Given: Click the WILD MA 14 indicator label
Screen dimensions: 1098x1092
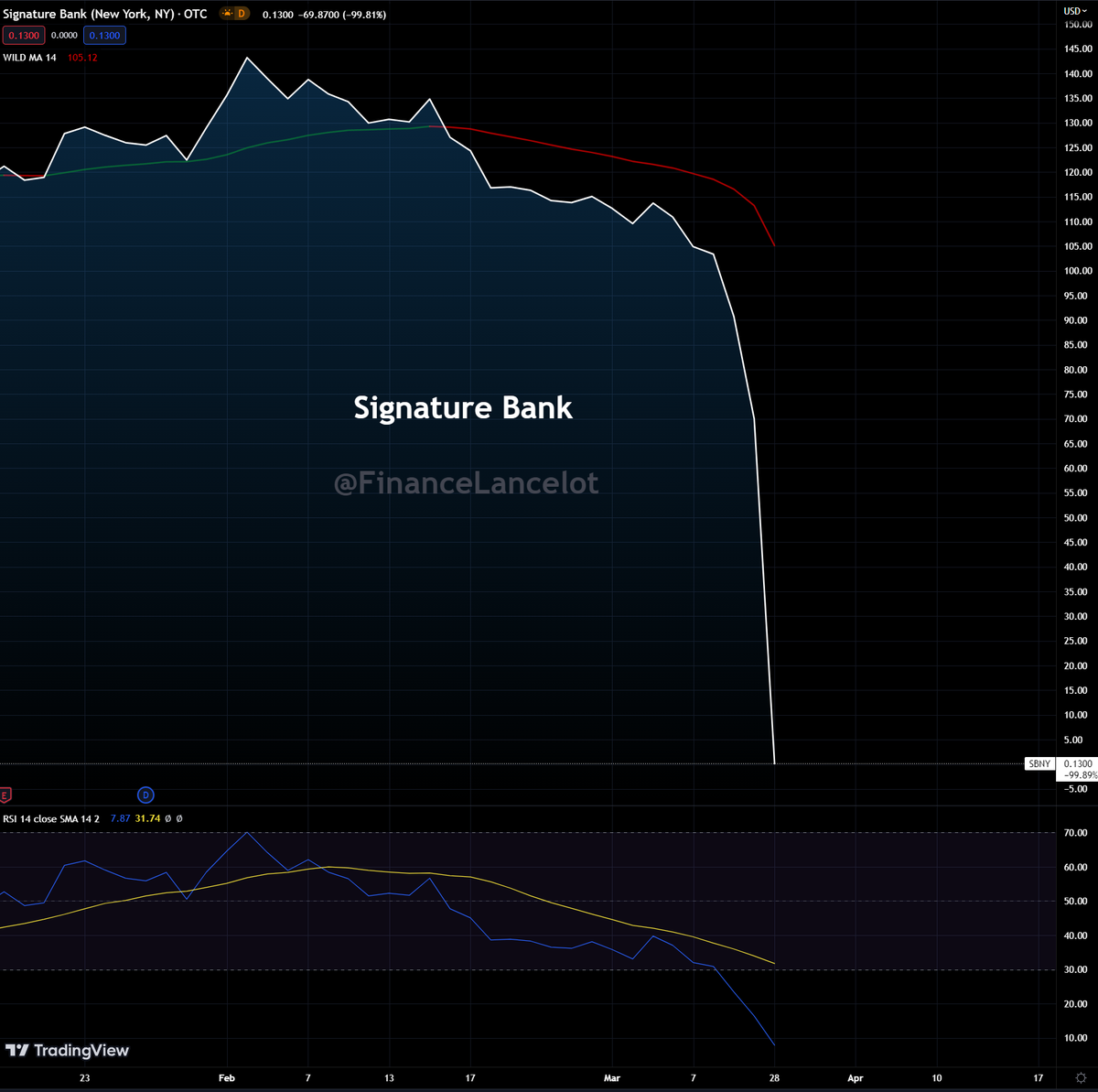Looking at the screenshot, I should pyautogui.click(x=31, y=57).
